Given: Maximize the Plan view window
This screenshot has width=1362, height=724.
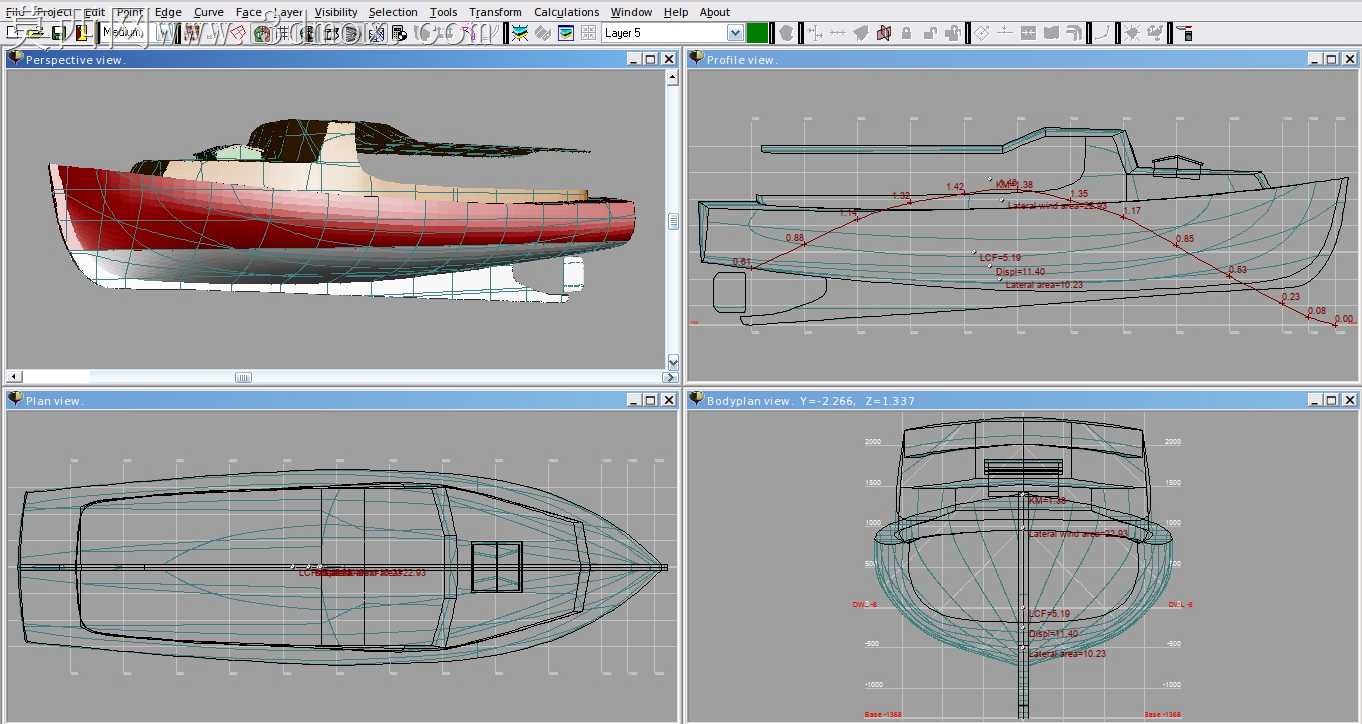Looking at the screenshot, I should [650, 400].
